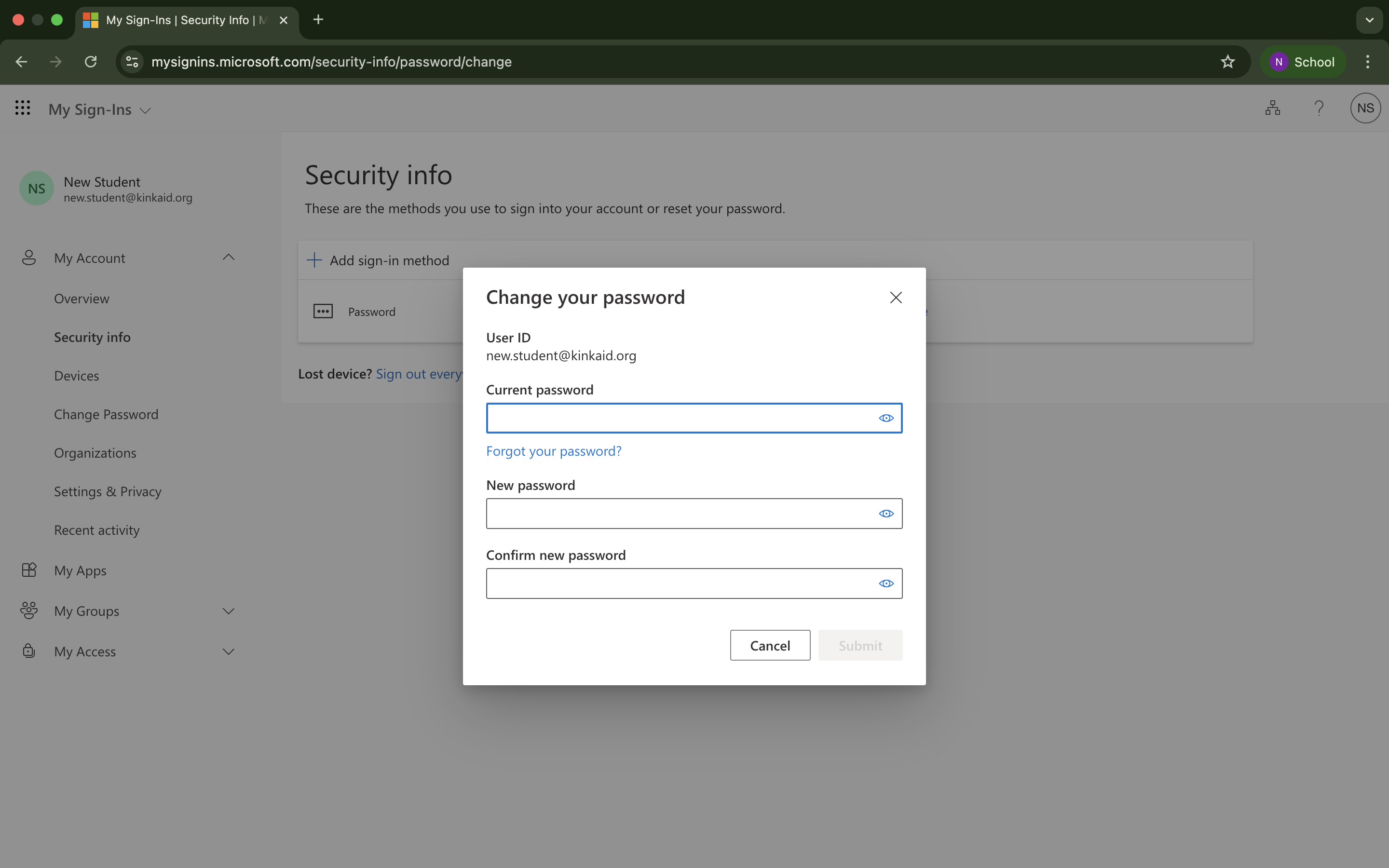Toggle visibility of confirm new password
Viewport: 1389px width, 868px height.
tap(885, 584)
